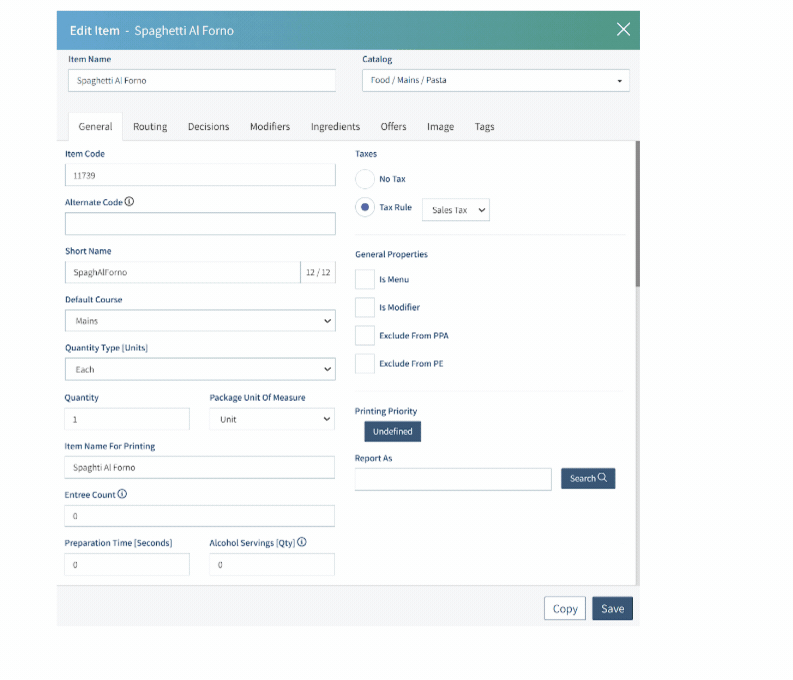Click the Preparation Time field
The width and height of the screenshot is (793, 680).
click(127, 564)
